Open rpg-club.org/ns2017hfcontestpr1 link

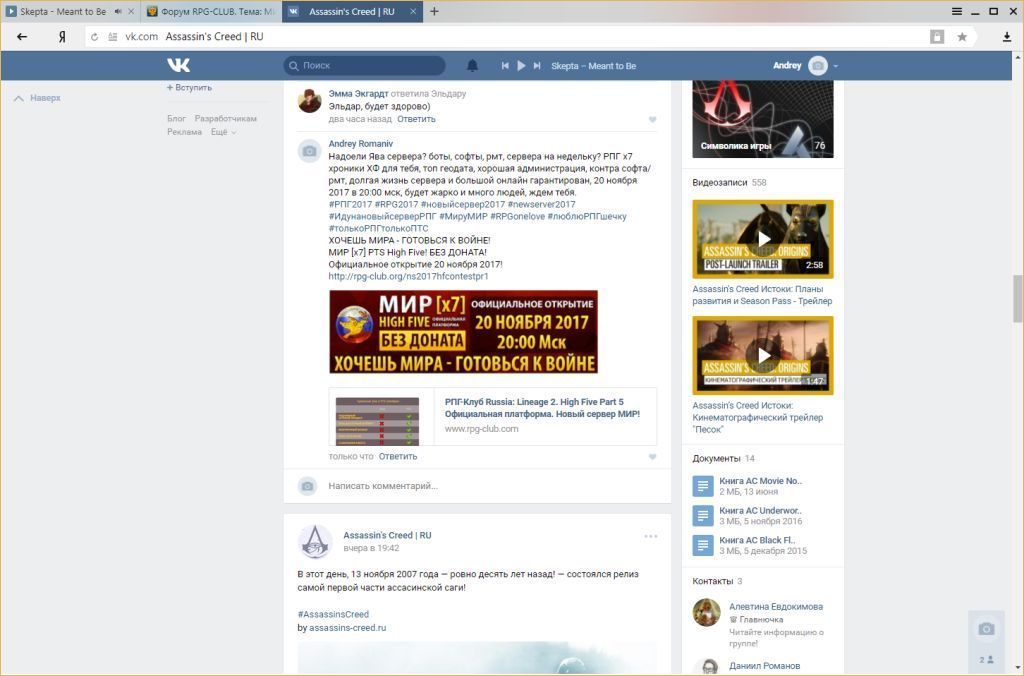[x=408, y=276]
